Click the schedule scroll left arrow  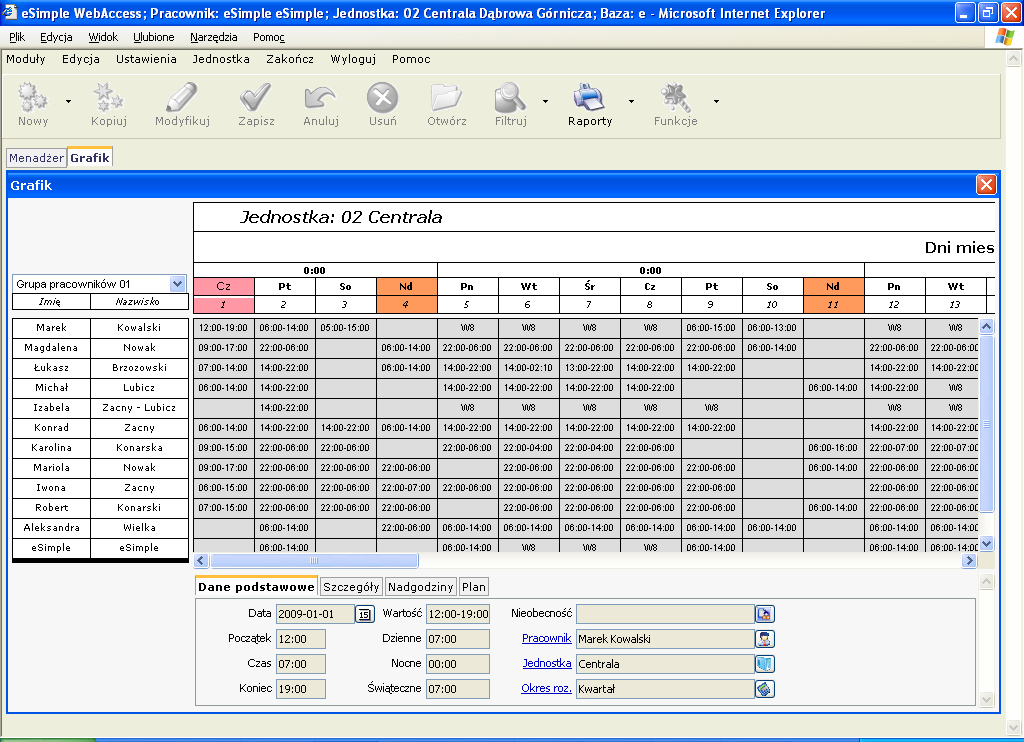(201, 560)
